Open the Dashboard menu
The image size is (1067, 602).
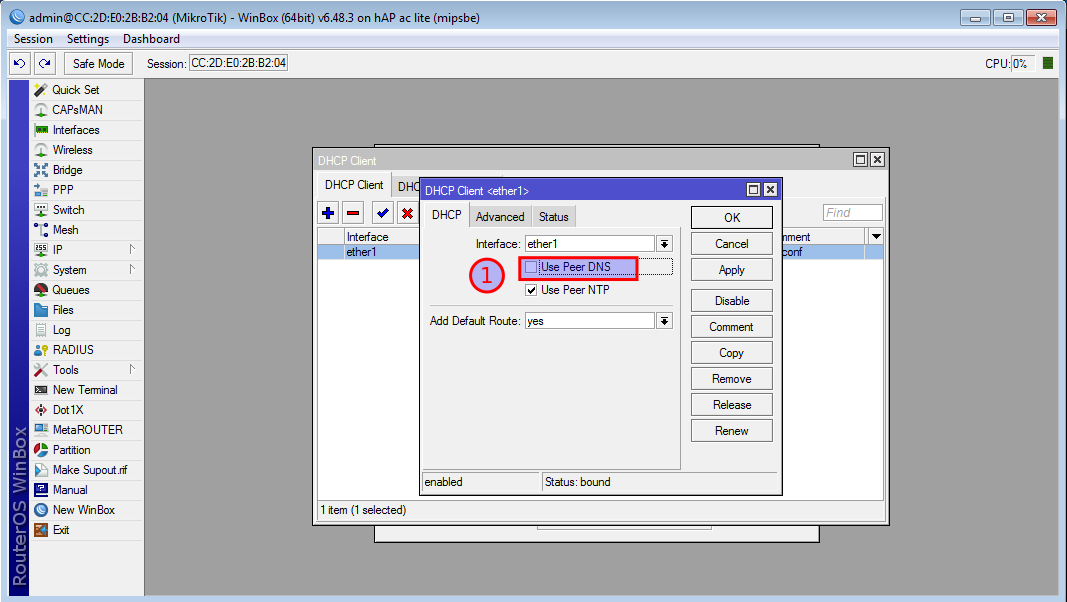coord(151,39)
